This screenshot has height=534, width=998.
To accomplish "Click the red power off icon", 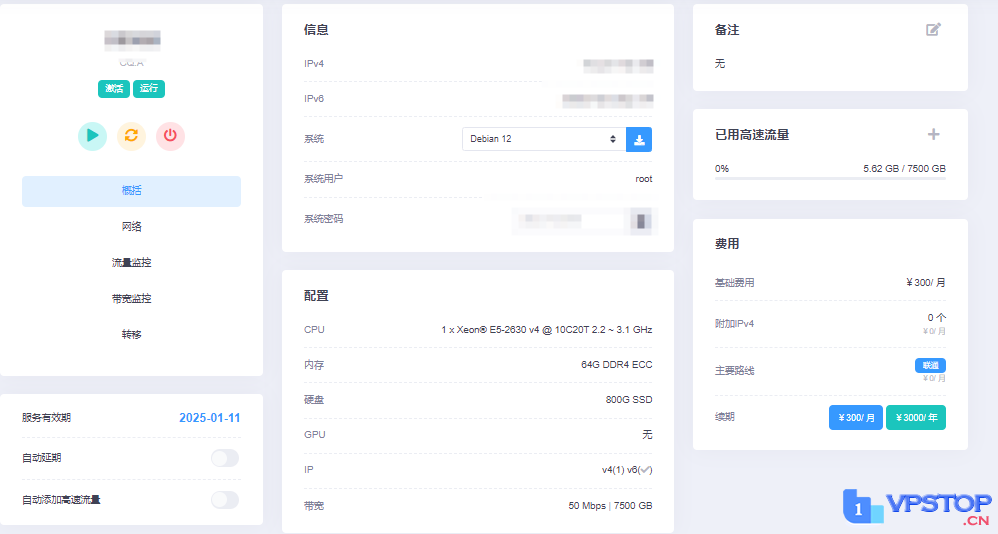I will 170,136.
